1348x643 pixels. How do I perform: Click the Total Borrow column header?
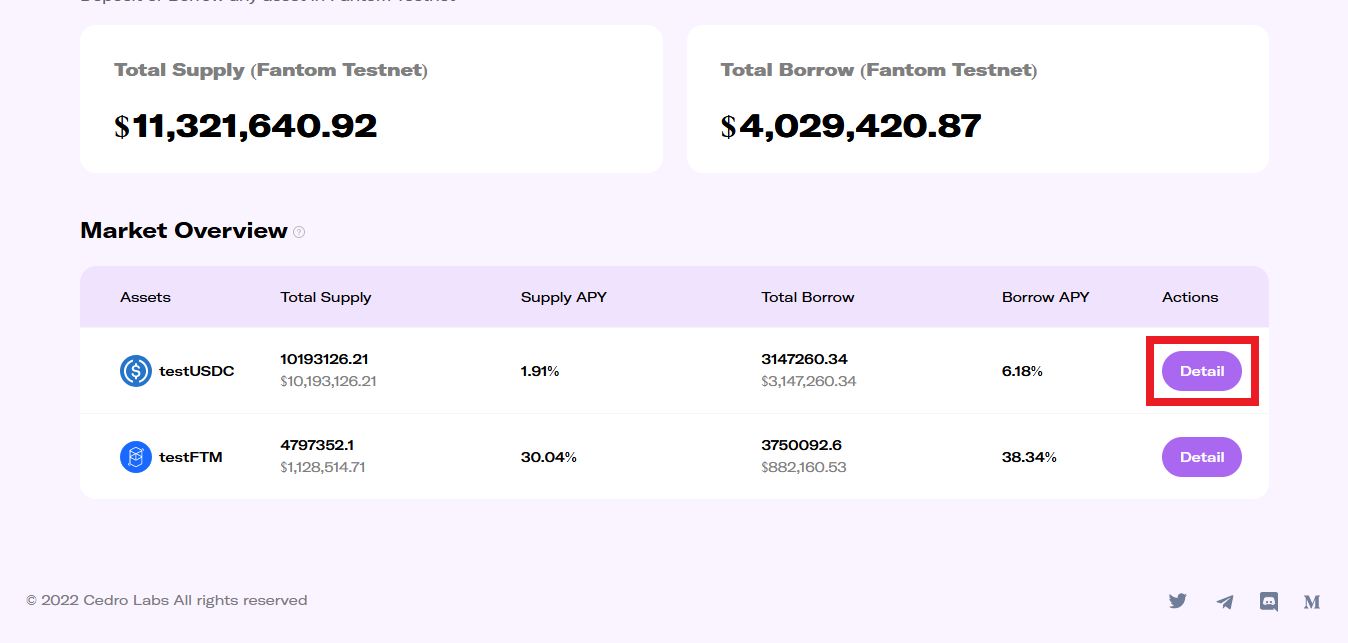(807, 297)
